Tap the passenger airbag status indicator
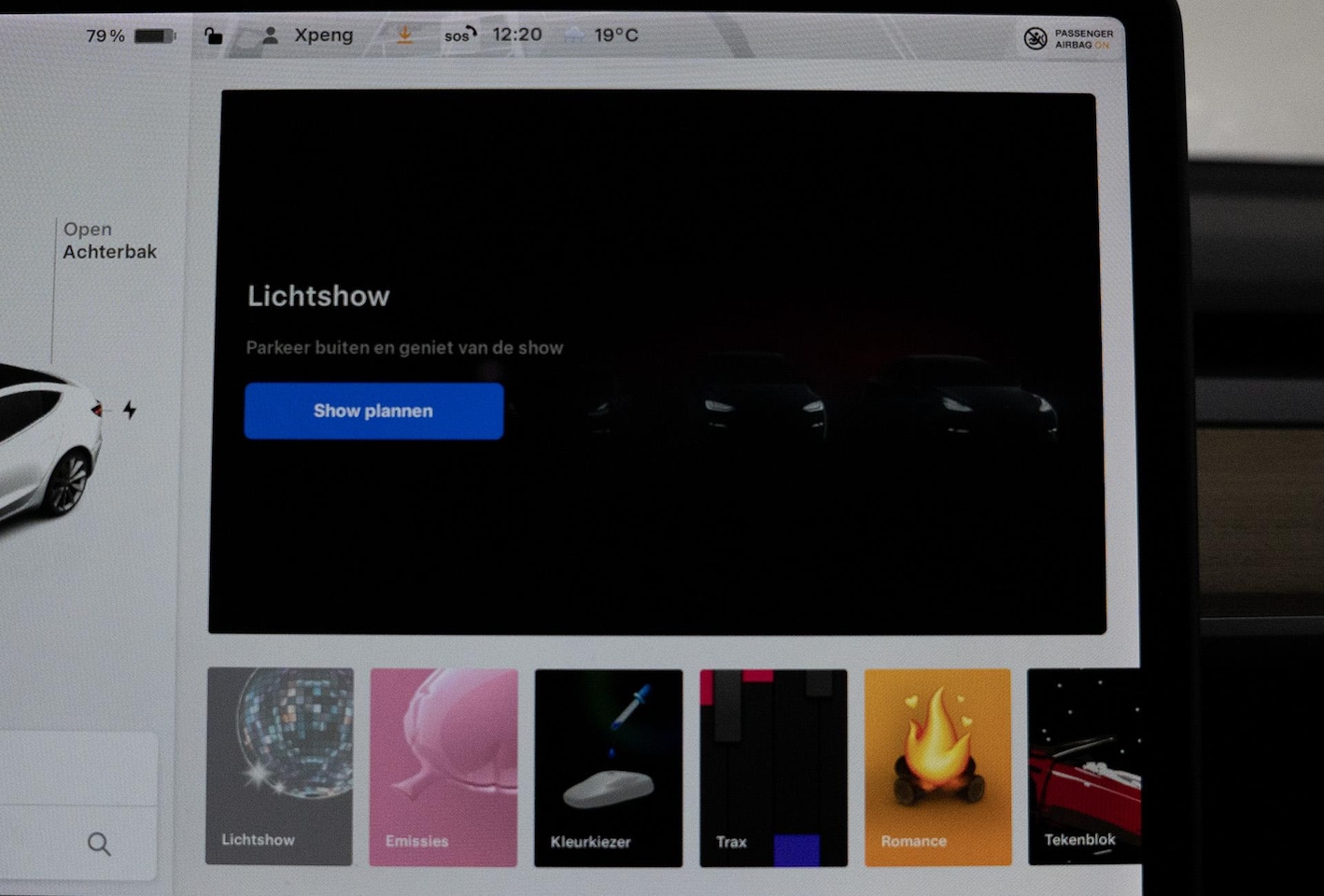Screen dimensions: 1324x896 [x=1067, y=38]
